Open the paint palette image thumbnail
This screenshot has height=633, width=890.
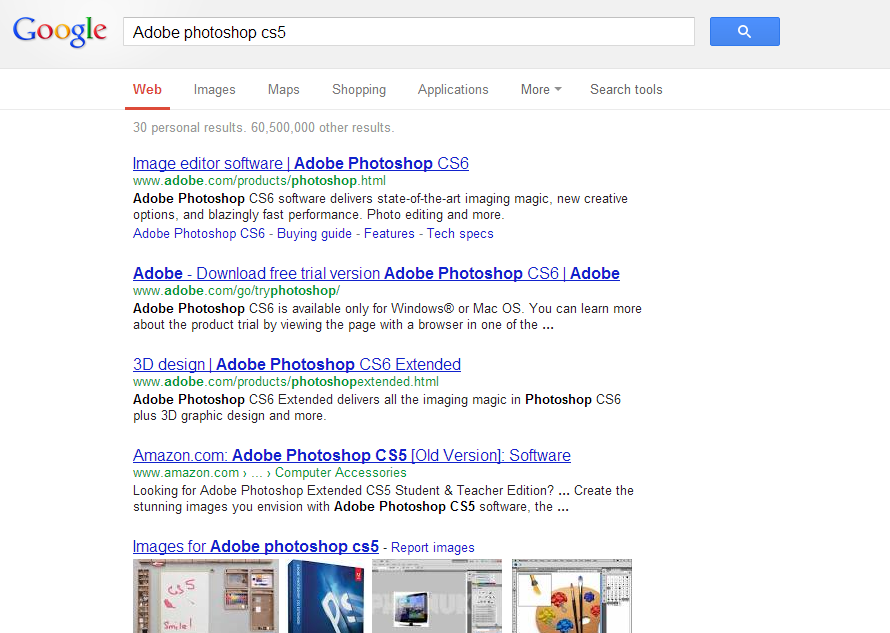click(x=572, y=596)
